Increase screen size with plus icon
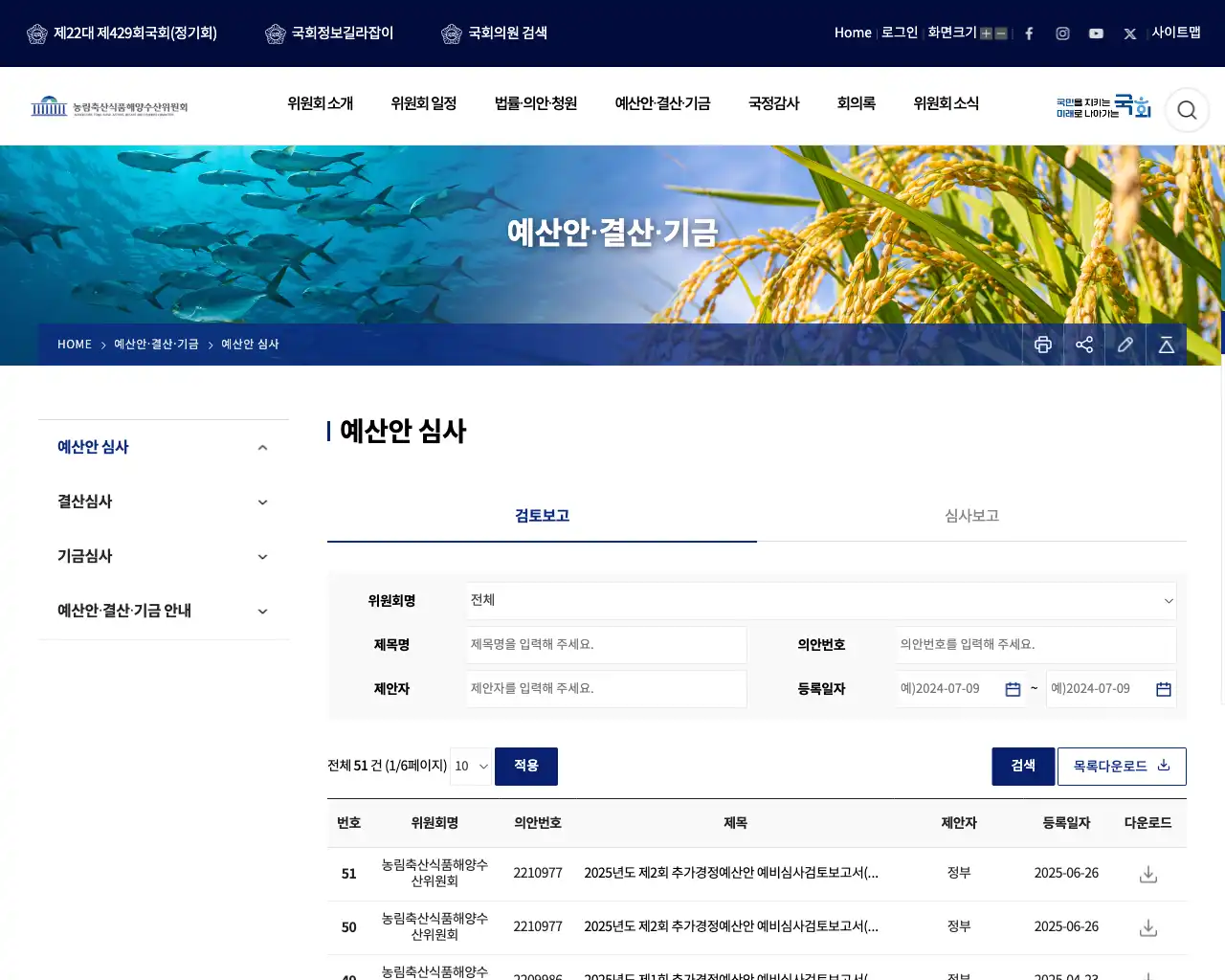This screenshot has width=1225, height=980. pyautogui.click(x=986, y=33)
